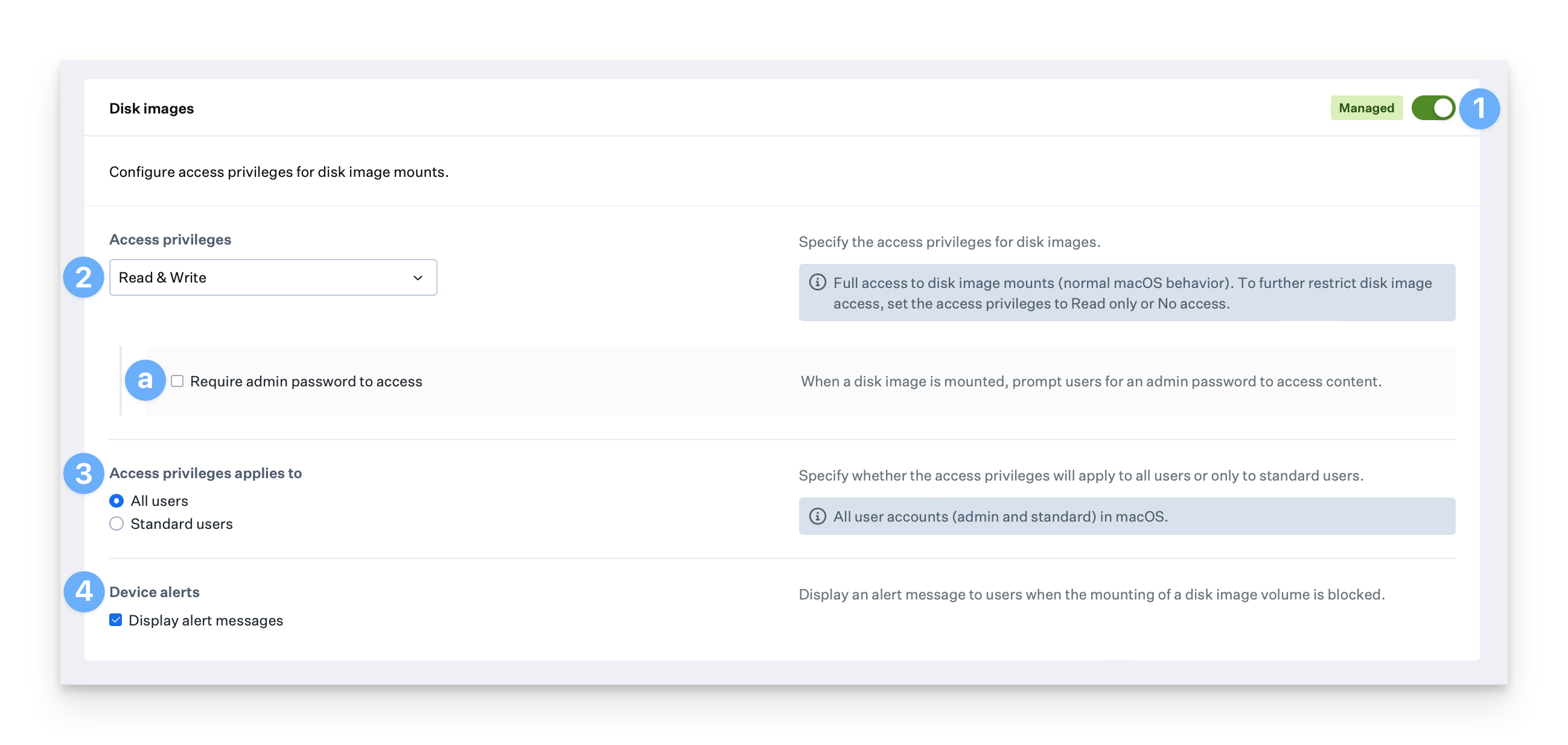Click the chevron arrow in Read & Write field

[418, 278]
